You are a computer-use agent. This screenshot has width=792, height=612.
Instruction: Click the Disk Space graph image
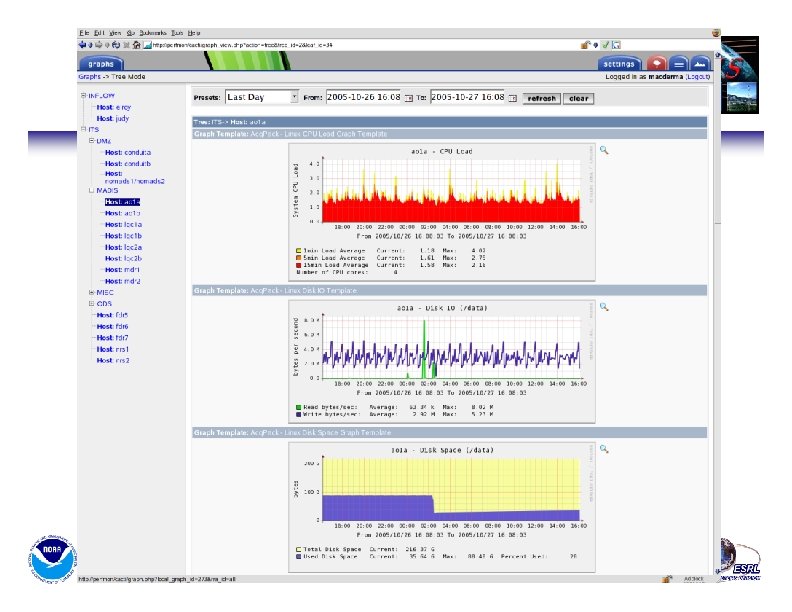point(441,507)
